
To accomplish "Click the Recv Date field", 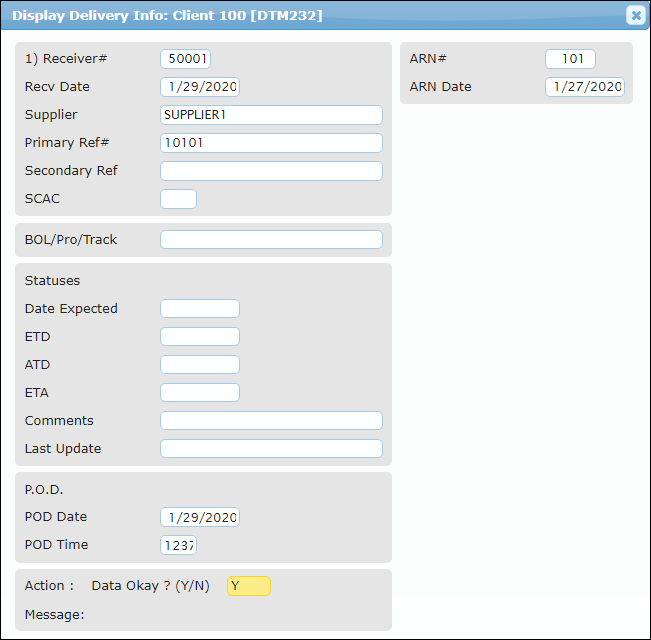I will (200, 87).
